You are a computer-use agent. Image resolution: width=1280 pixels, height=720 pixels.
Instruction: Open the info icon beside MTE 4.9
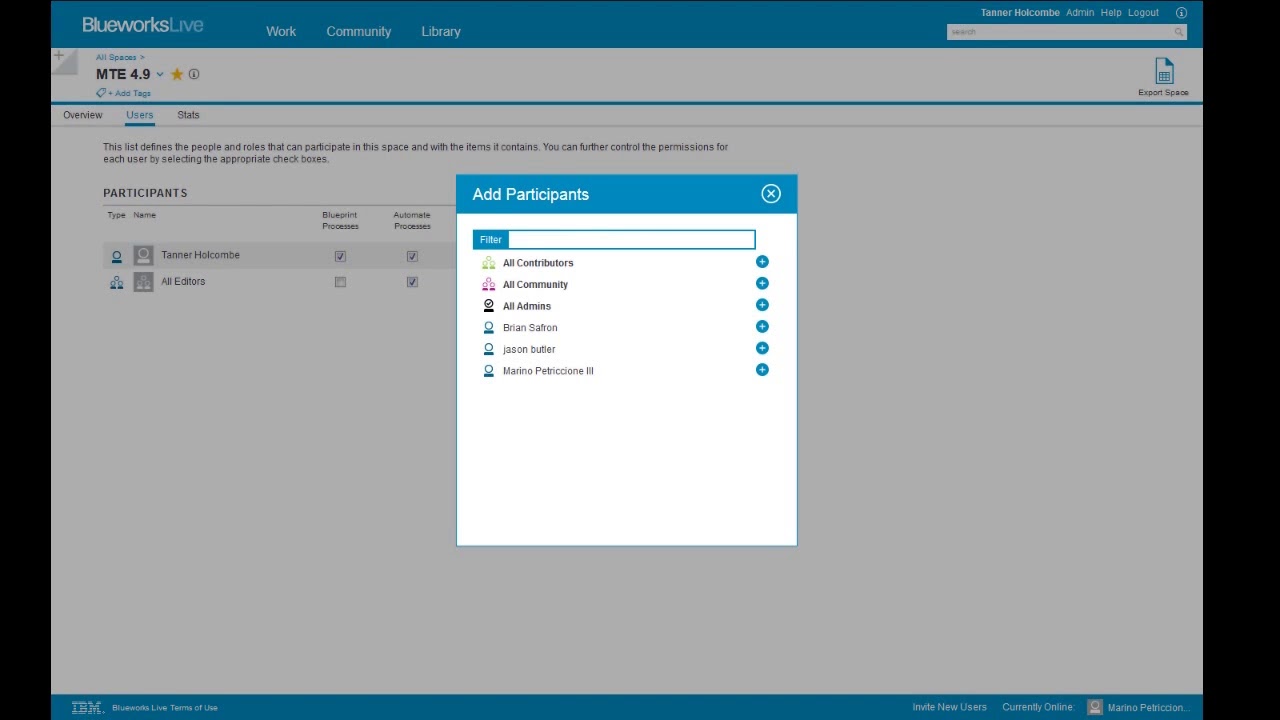tap(194, 74)
